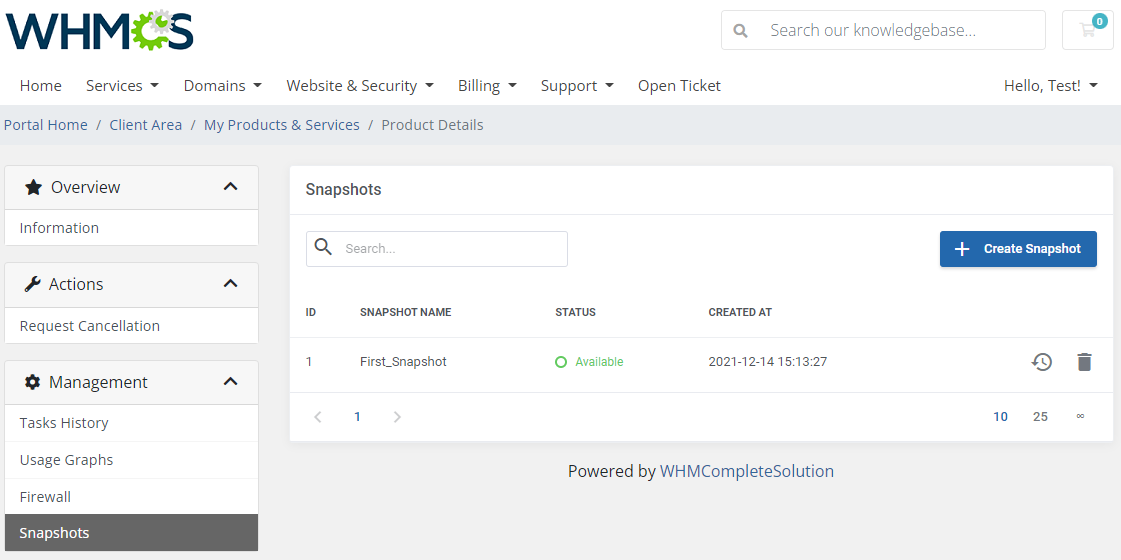Click the green Available status circle

point(561,362)
